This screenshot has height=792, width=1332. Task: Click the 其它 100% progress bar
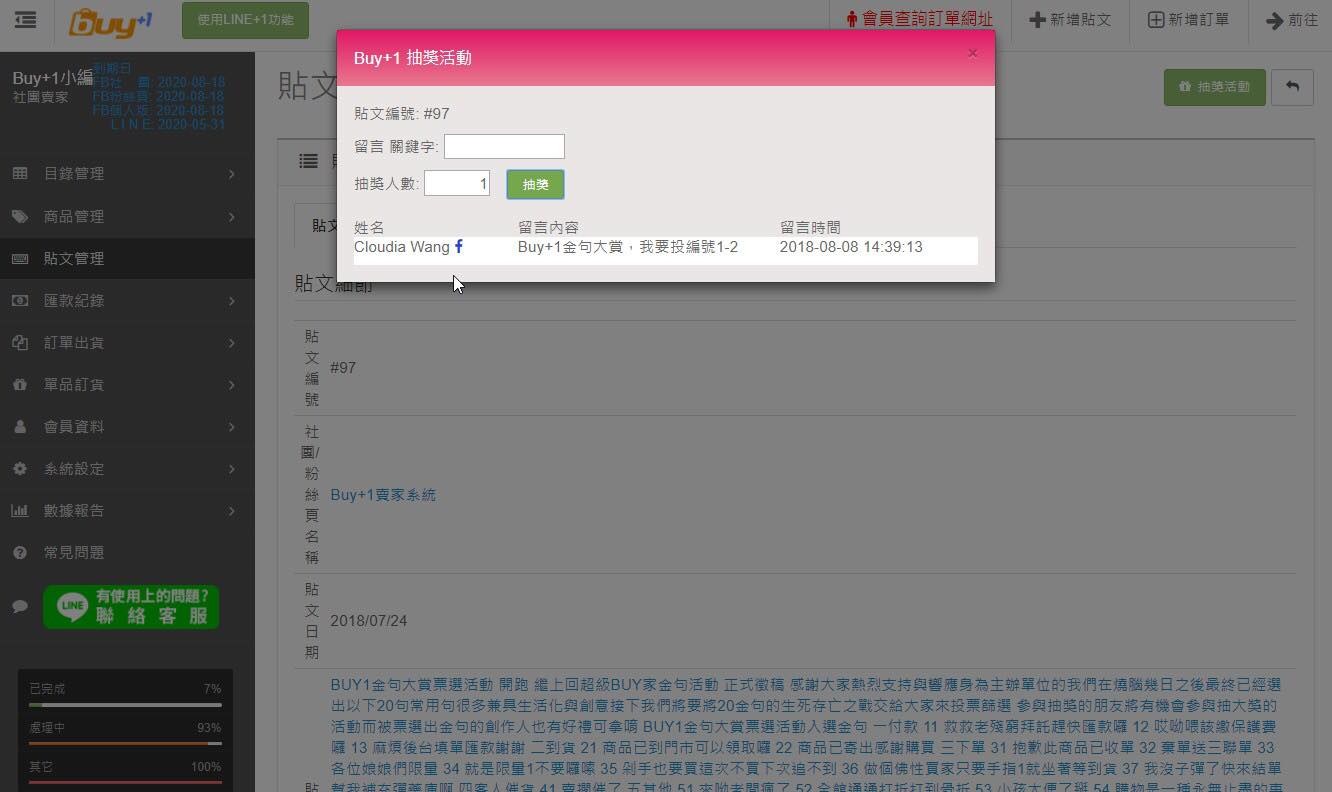click(x=125, y=782)
